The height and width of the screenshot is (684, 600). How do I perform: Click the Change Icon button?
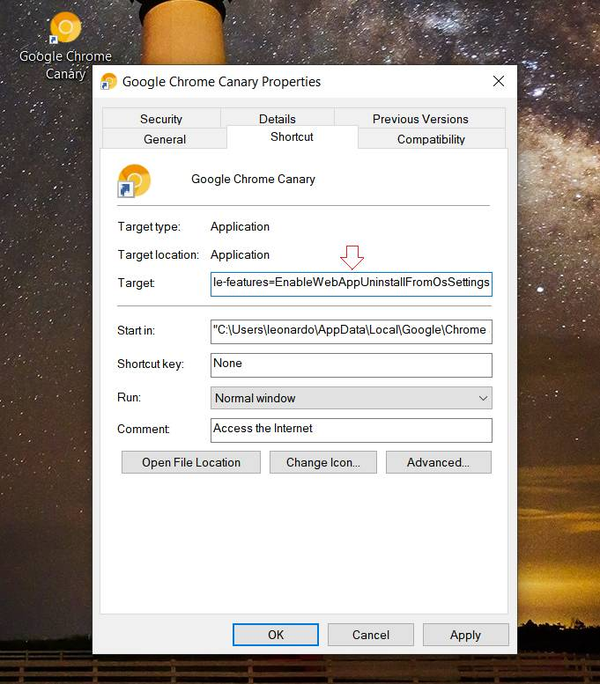323,462
